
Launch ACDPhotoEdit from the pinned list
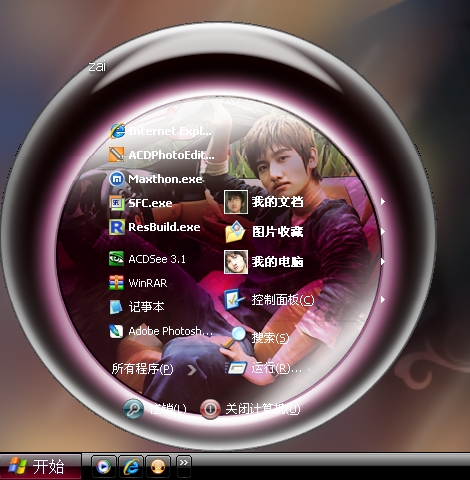162,155
